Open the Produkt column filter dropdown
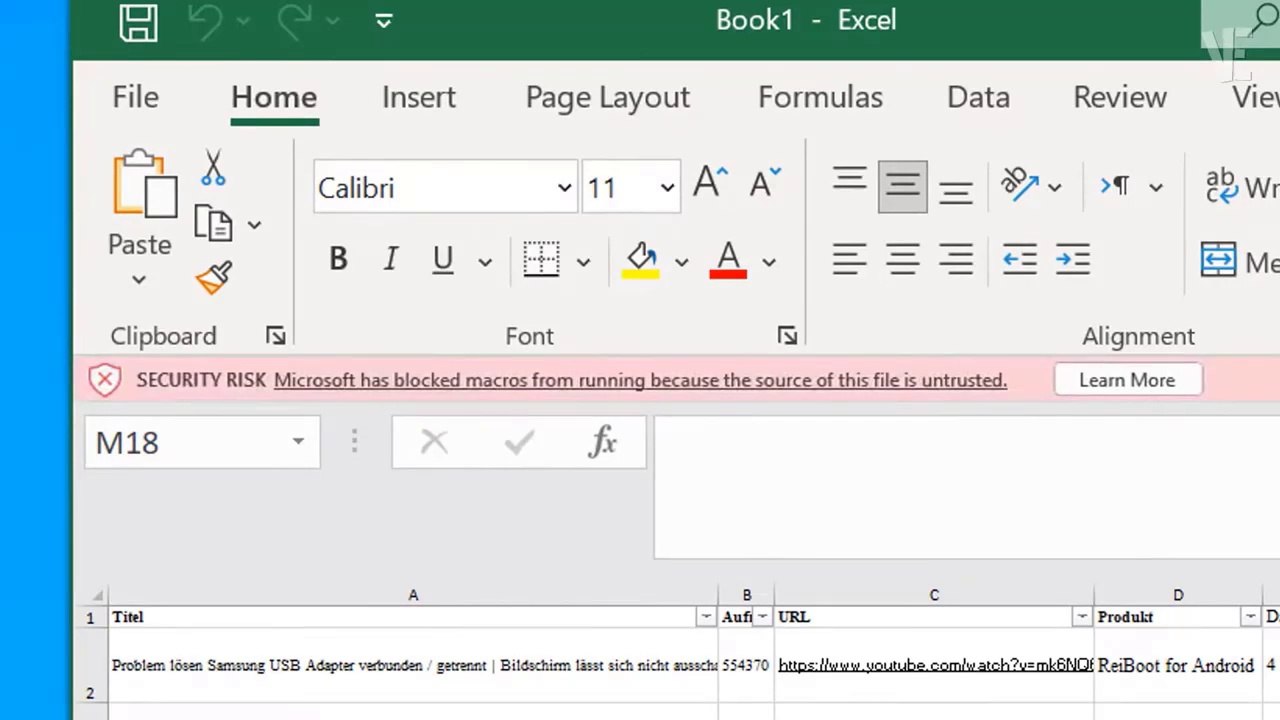Image resolution: width=1280 pixels, height=720 pixels. 1250,618
